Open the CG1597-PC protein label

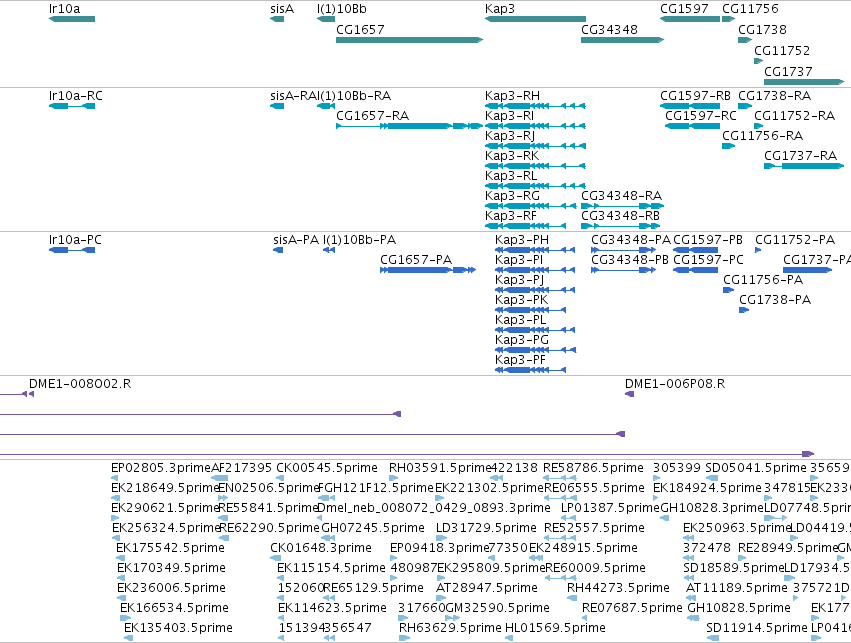(708, 260)
